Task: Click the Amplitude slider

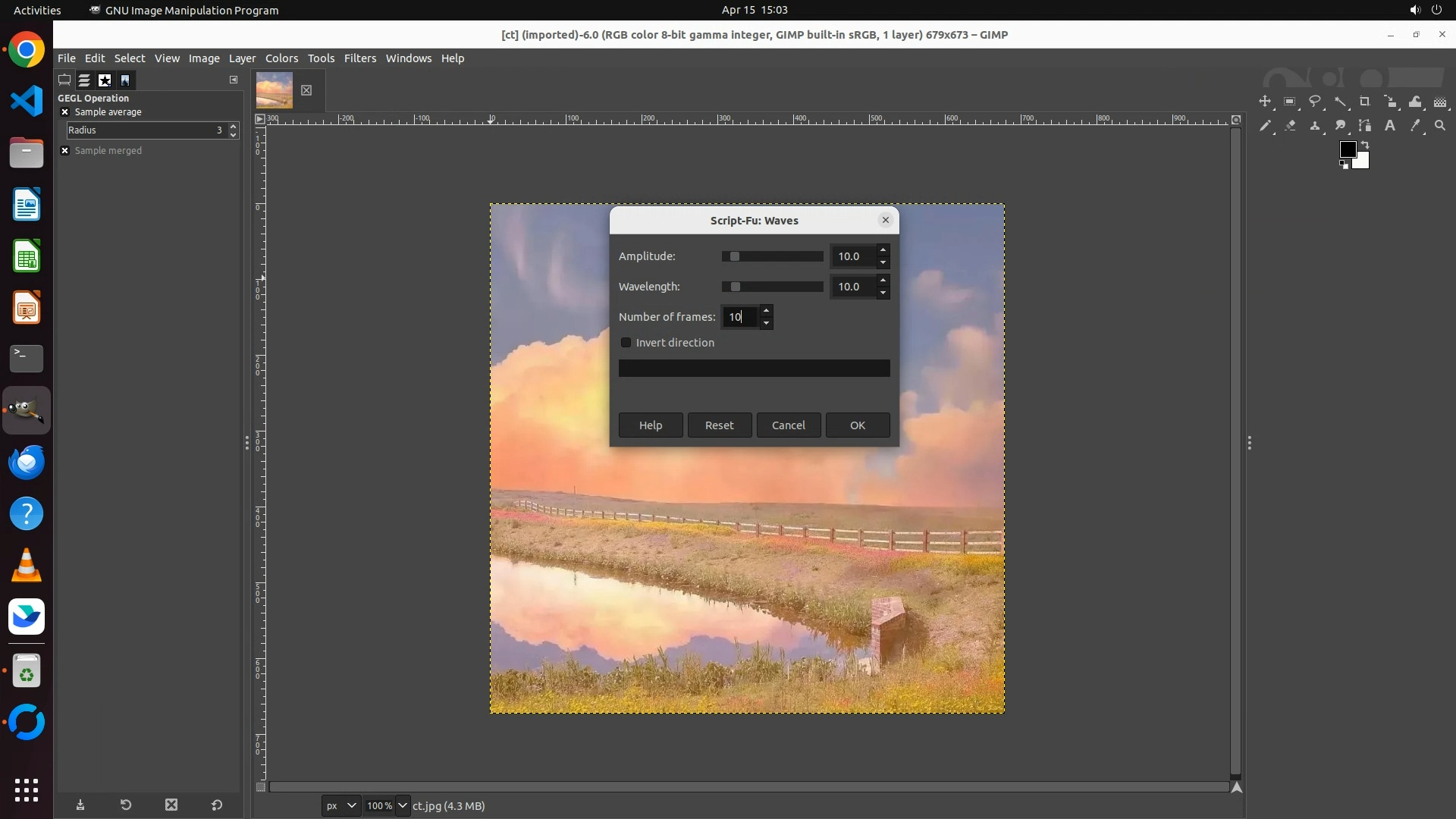Action: 772,256
